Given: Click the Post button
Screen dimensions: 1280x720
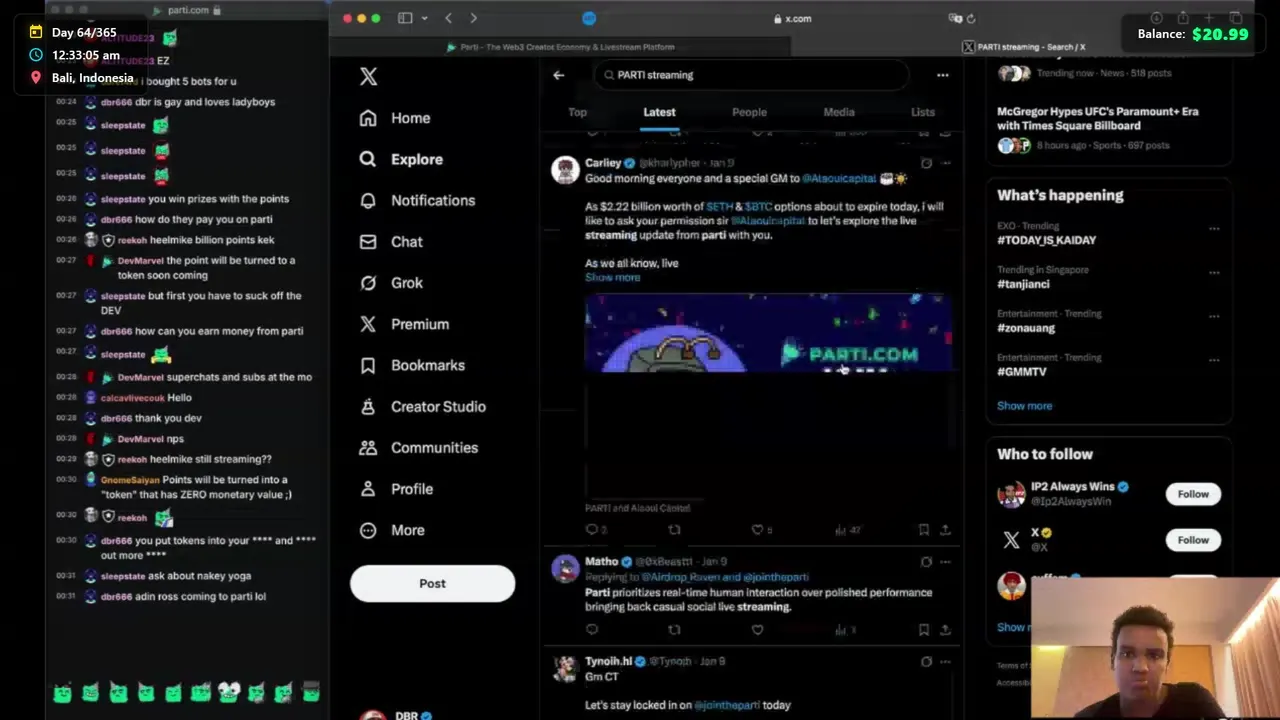Looking at the screenshot, I should [x=432, y=583].
